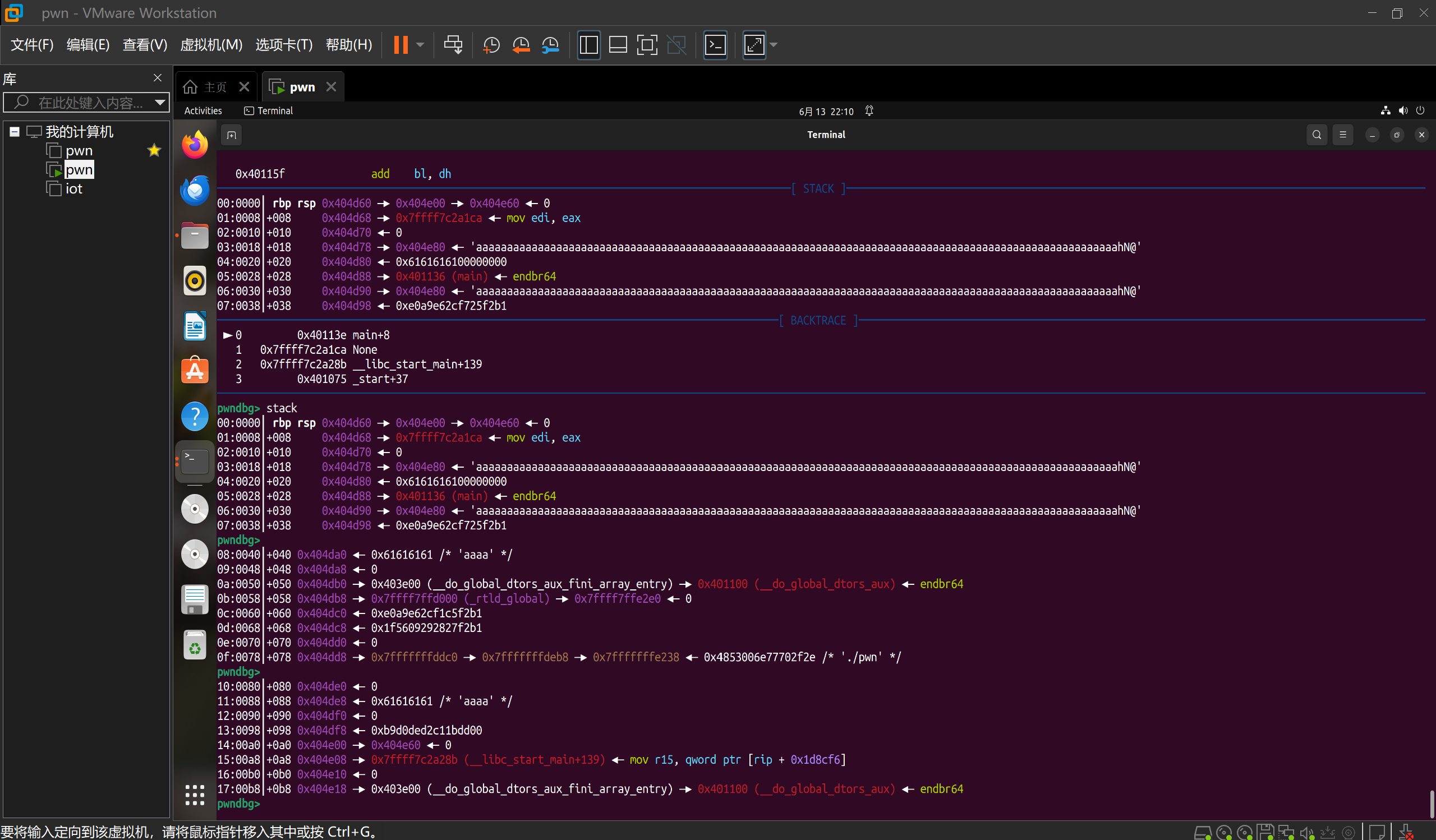
Task: Click the stretch guest display icon
Action: tap(754, 44)
